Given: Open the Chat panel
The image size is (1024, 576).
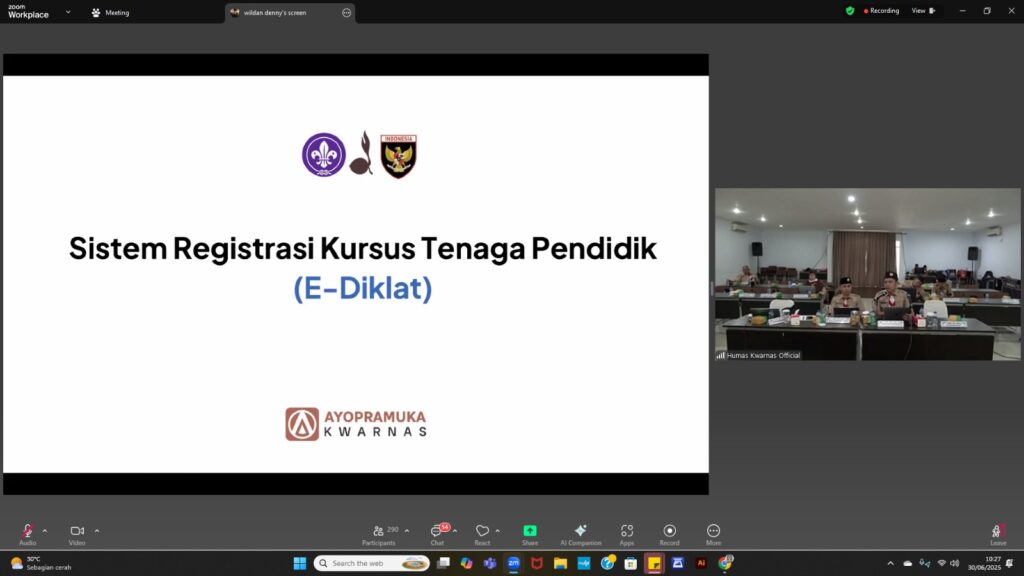Looking at the screenshot, I should (x=438, y=534).
